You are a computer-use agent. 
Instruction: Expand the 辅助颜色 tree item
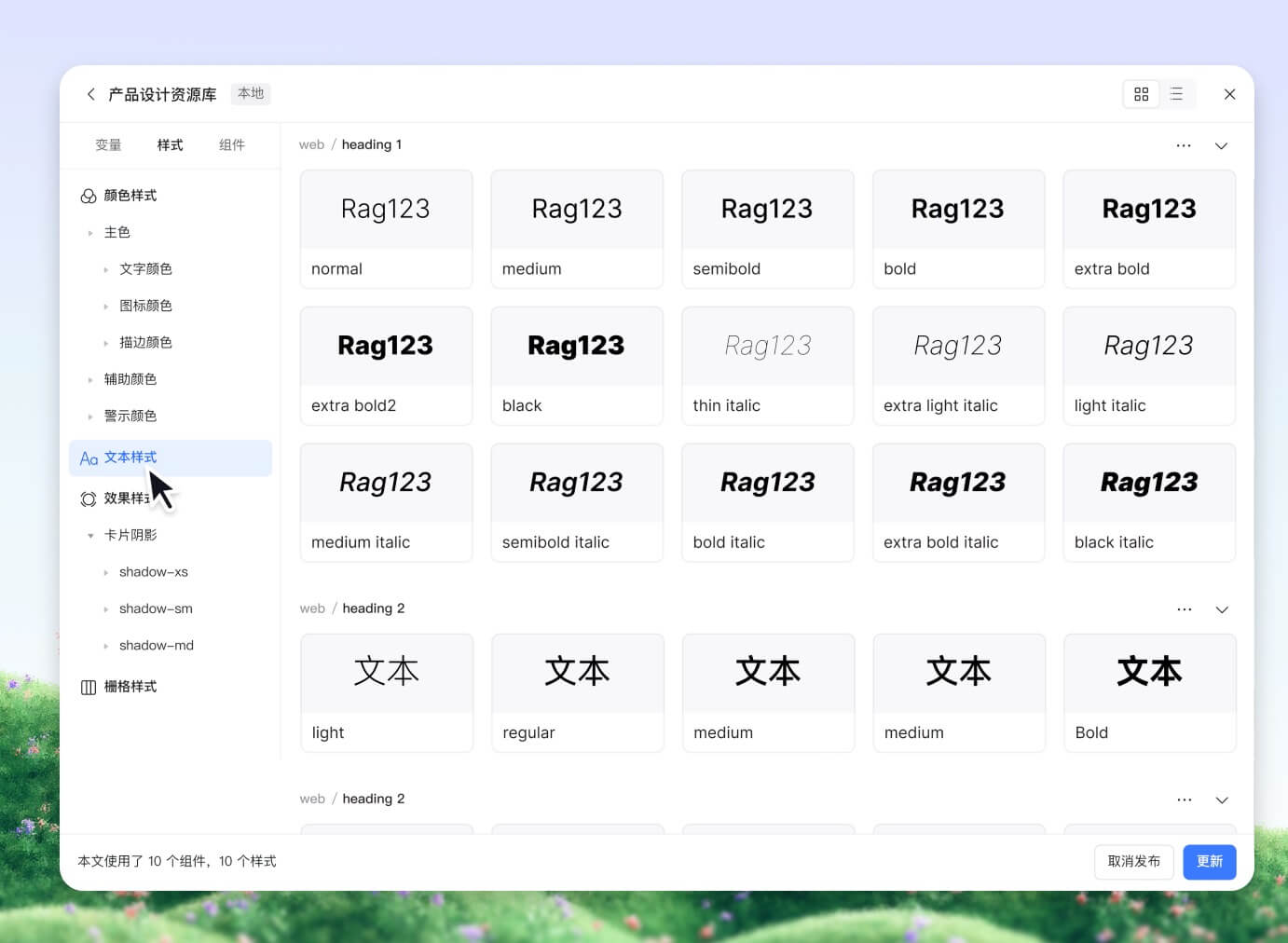[90, 380]
